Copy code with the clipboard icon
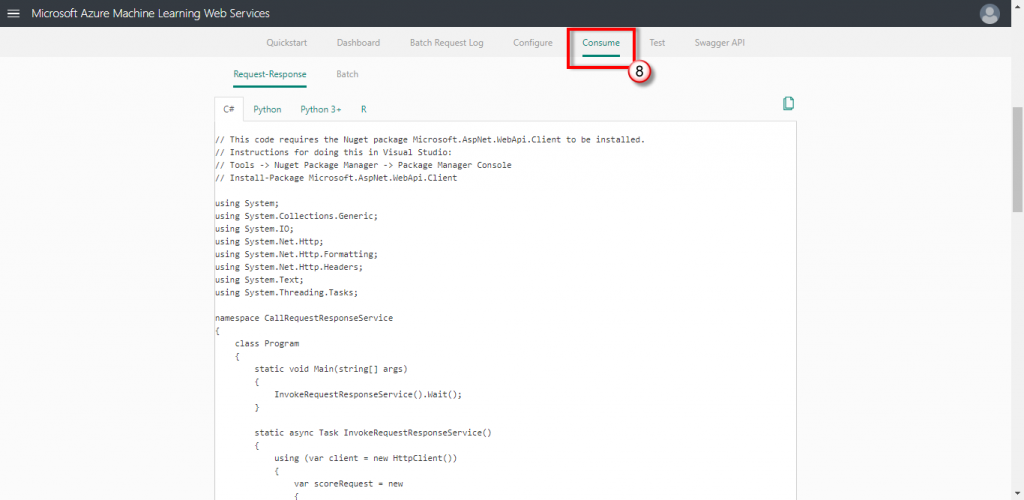Viewport: 1024px width, 500px height. pyautogui.click(x=788, y=104)
